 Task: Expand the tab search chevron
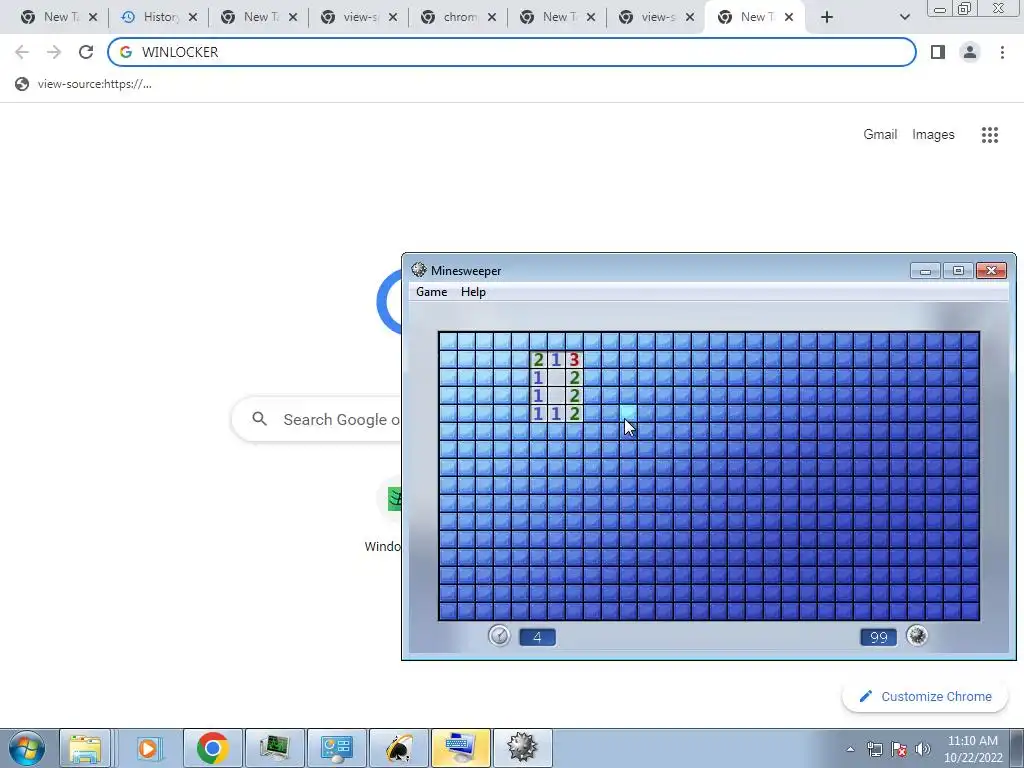[x=904, y=17]
